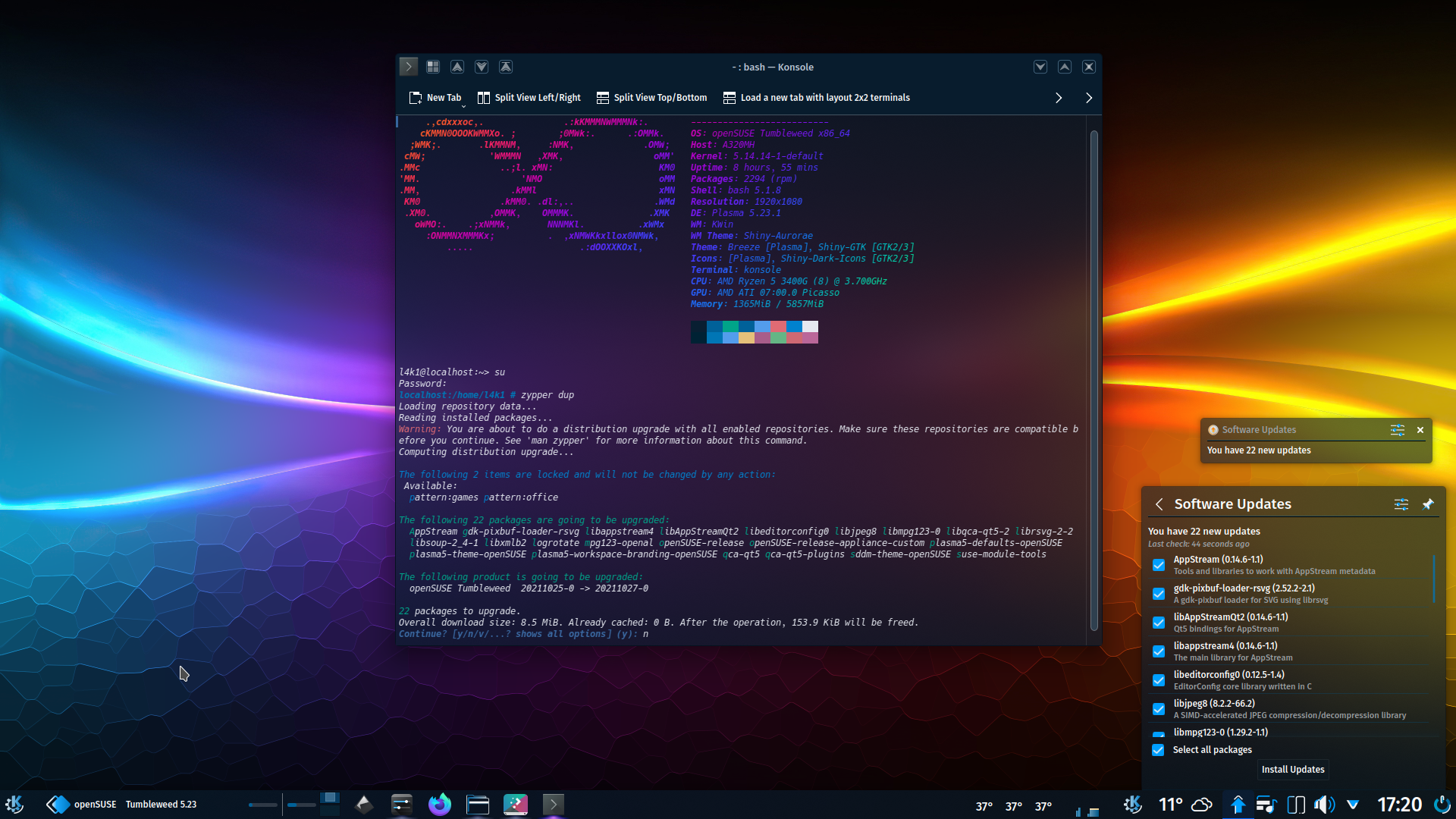Click the keep-below arrow in Konsole title bar
The image size is (1456, 819).
482,67
